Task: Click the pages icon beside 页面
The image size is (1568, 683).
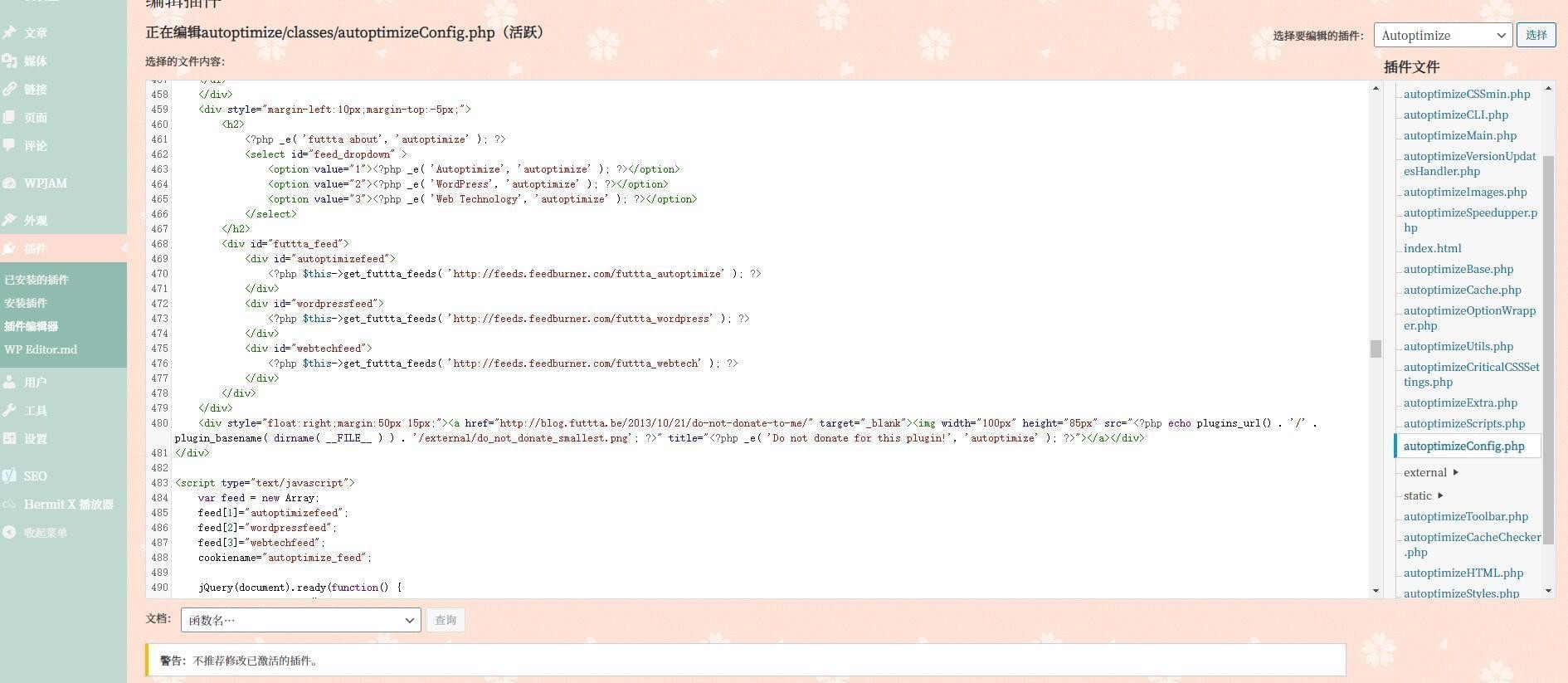Action: point(9,117)
